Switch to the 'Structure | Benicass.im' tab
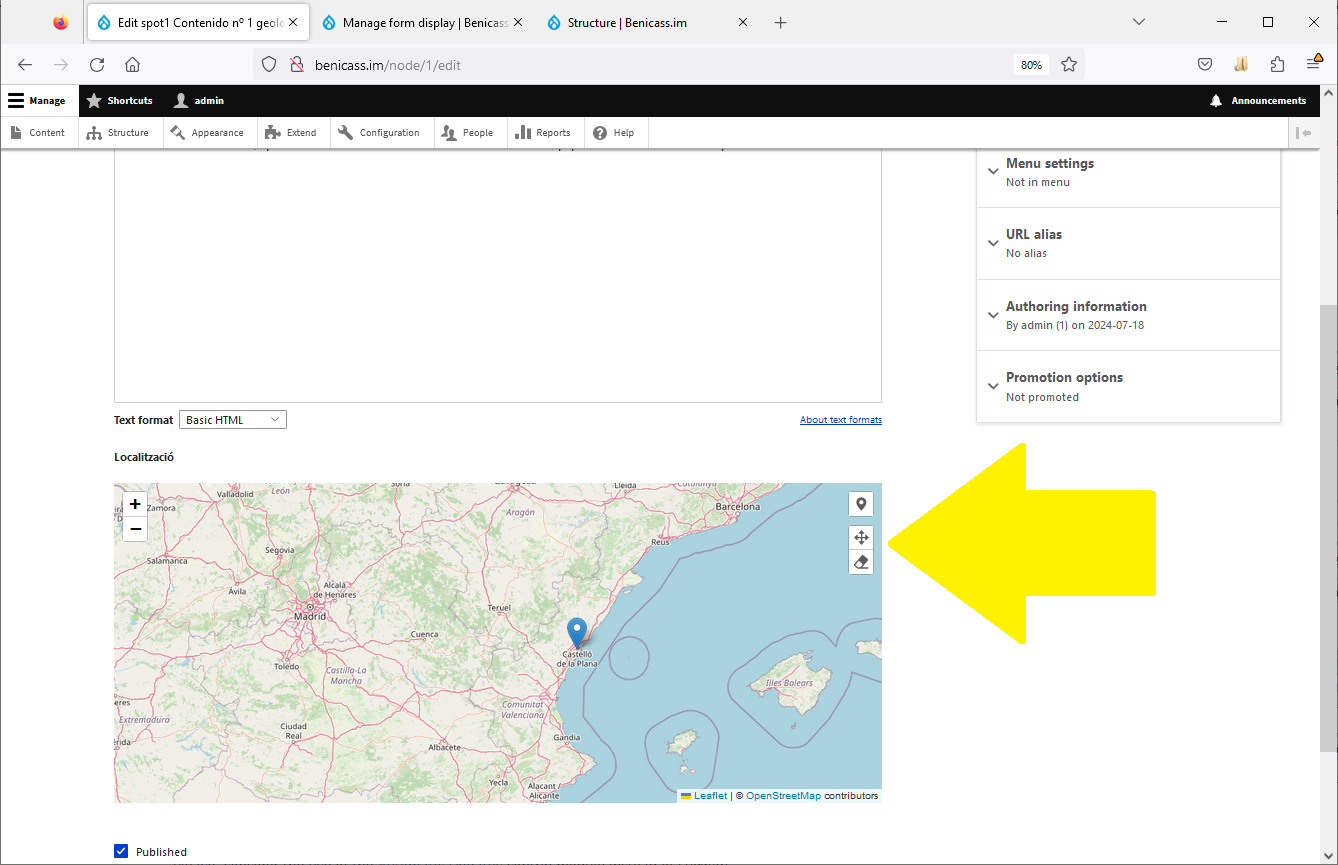The image size is (1338, 865). pos(647,22)
